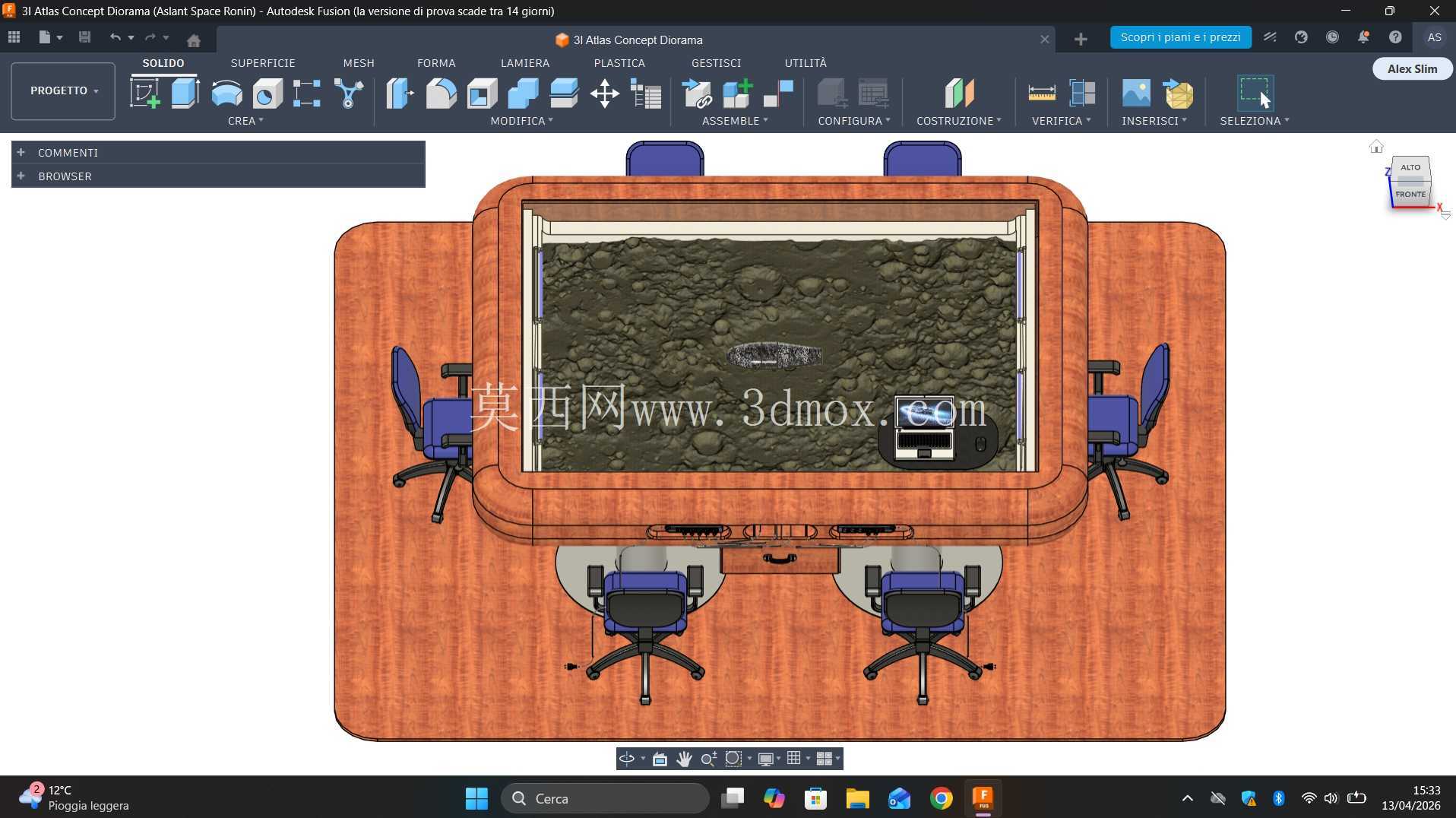This screenshot has width=1456, height=818.
Task: Activate the Select window tool icon
Action: [1255, 94]
